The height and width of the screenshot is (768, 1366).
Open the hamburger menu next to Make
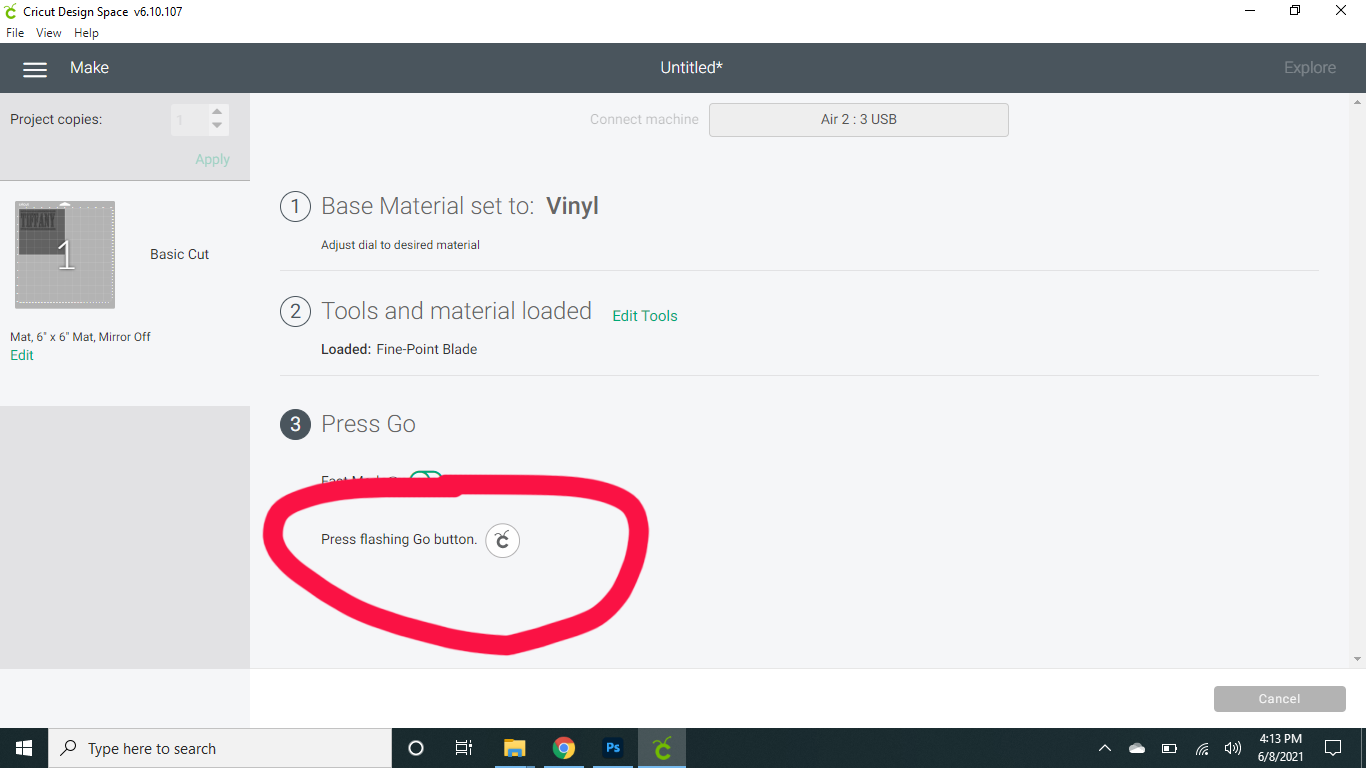click(x=35, y=69)
